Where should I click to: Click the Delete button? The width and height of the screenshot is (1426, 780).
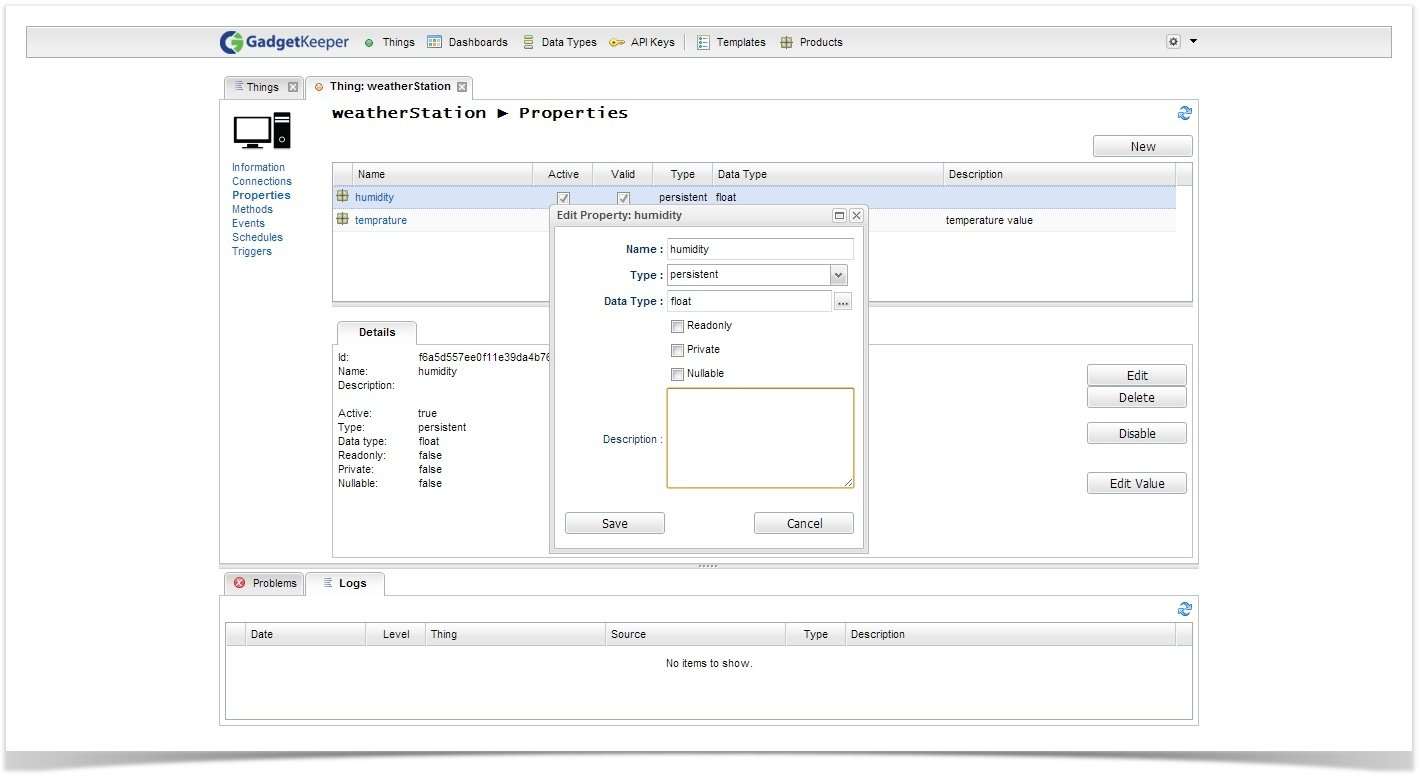pos(1137,397)
